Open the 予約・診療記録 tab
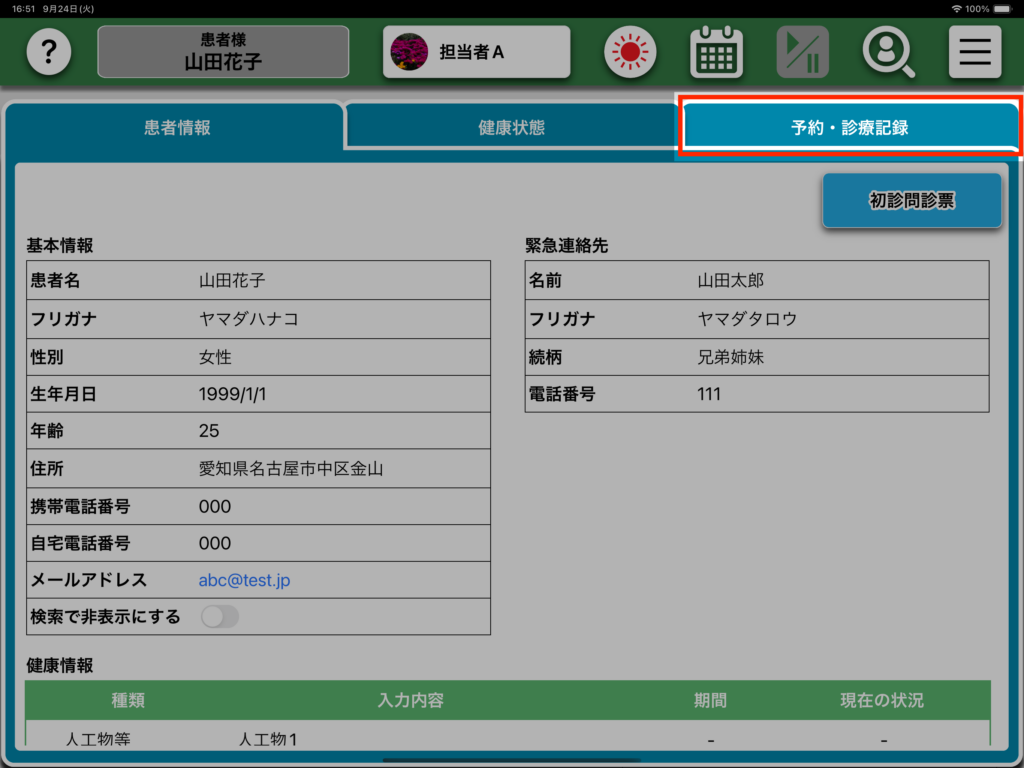Viewport: 1024px width, 768px height. point(849,128)
